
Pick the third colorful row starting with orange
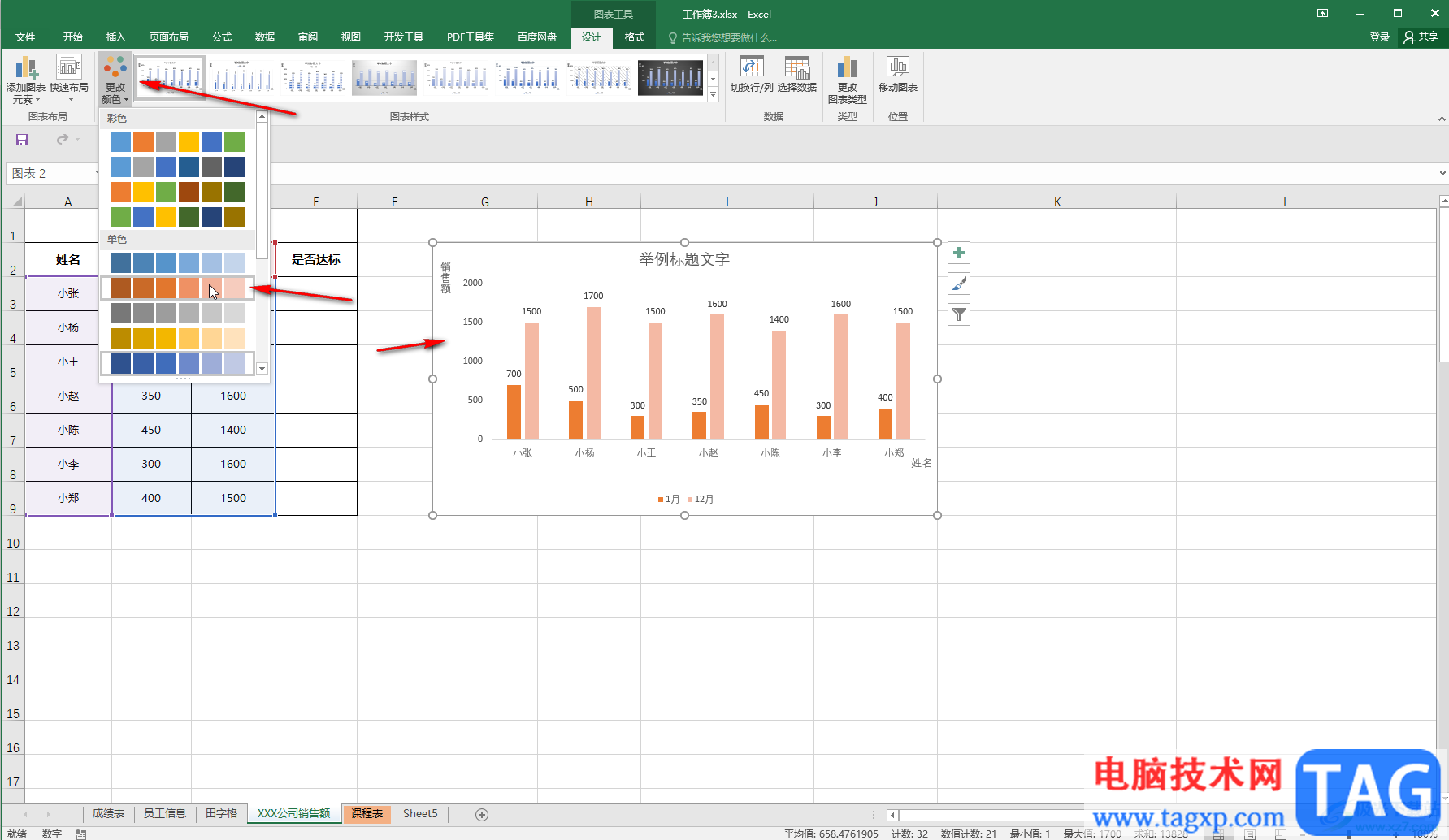[177, 192]
